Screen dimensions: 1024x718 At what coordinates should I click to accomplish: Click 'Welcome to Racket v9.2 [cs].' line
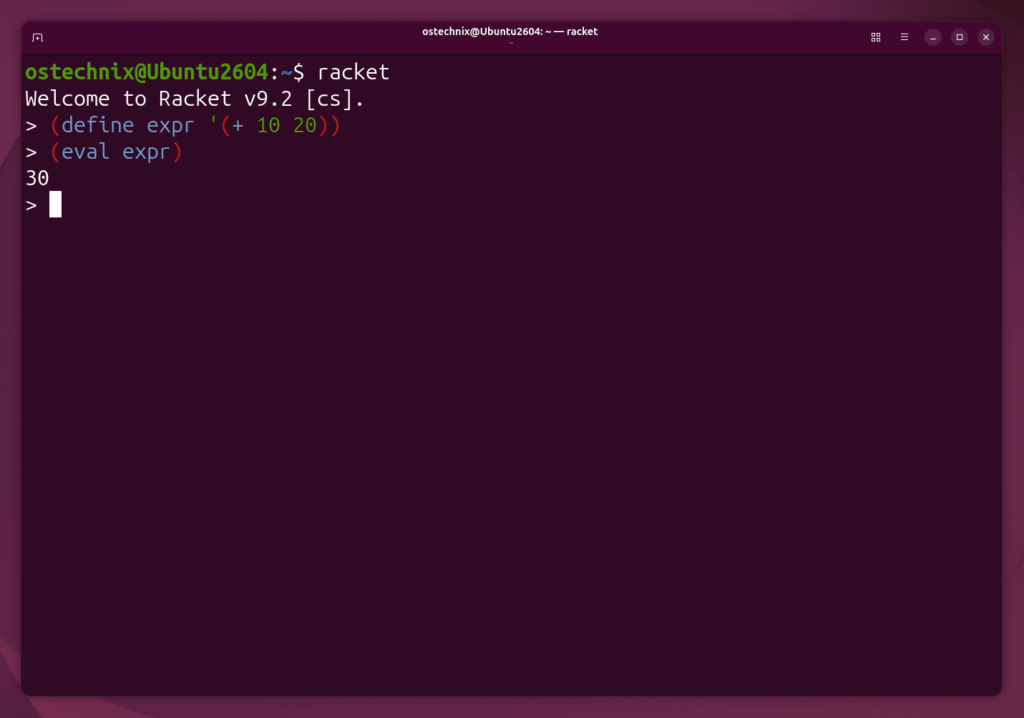195,99
